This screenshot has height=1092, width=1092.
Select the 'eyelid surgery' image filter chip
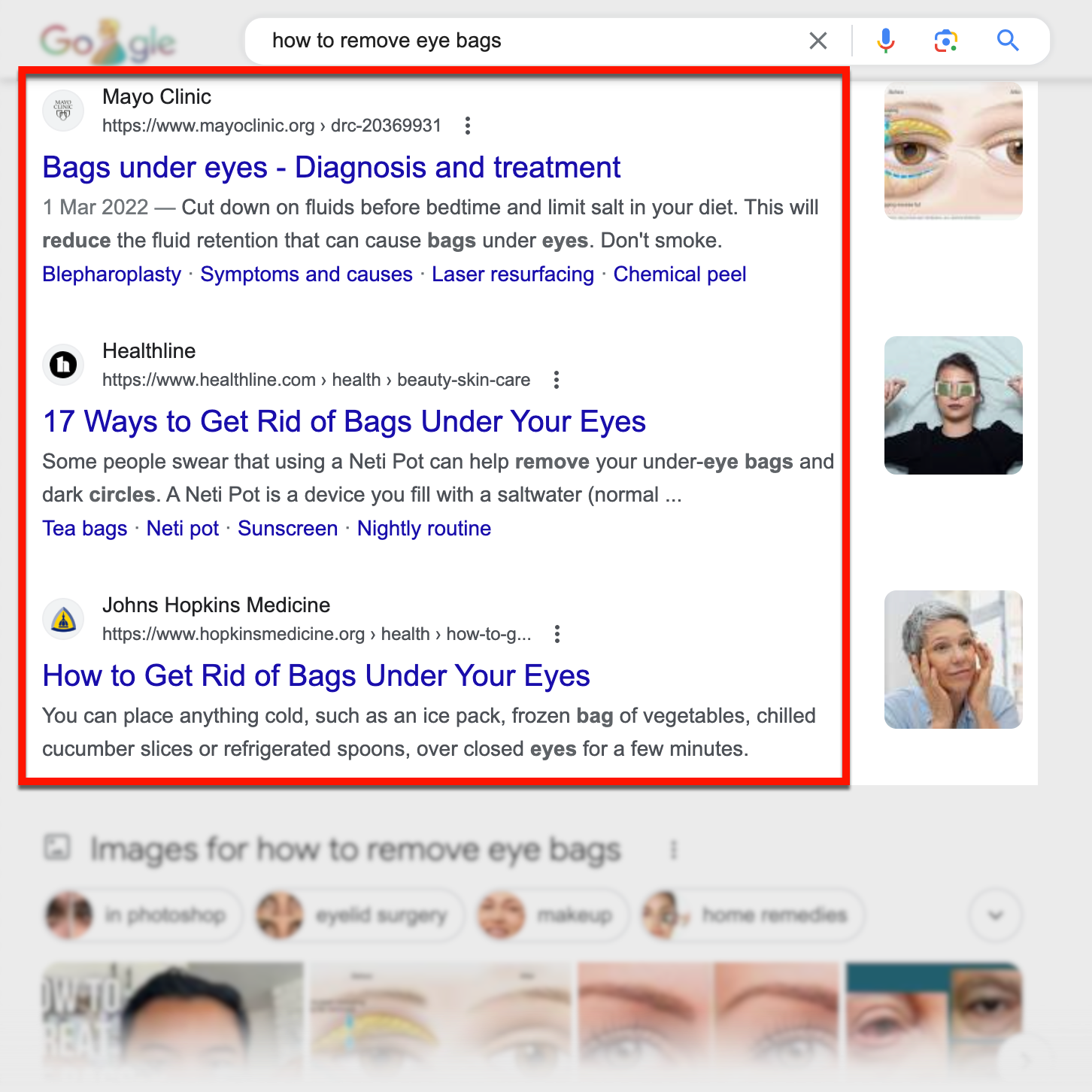click(359, 915)
